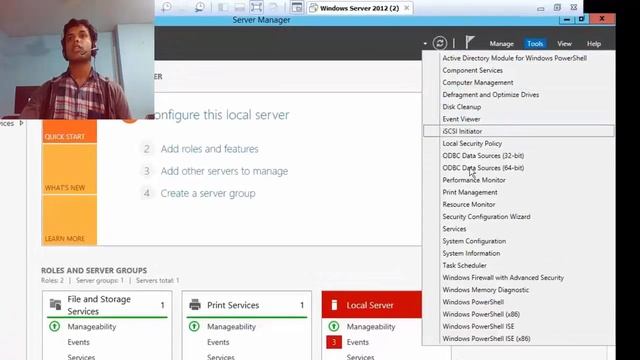Click Manageability text under Print Services
This screenshot has height=360, width=640.
coord(231,327)
